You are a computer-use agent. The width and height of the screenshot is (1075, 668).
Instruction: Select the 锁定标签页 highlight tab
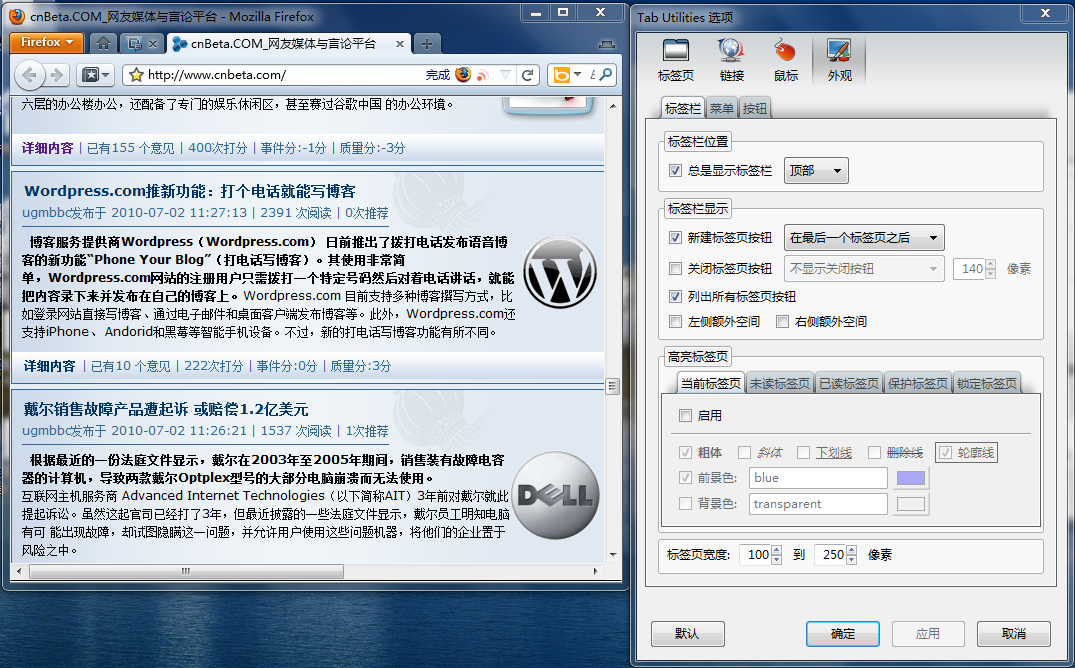tap(987, 383)
